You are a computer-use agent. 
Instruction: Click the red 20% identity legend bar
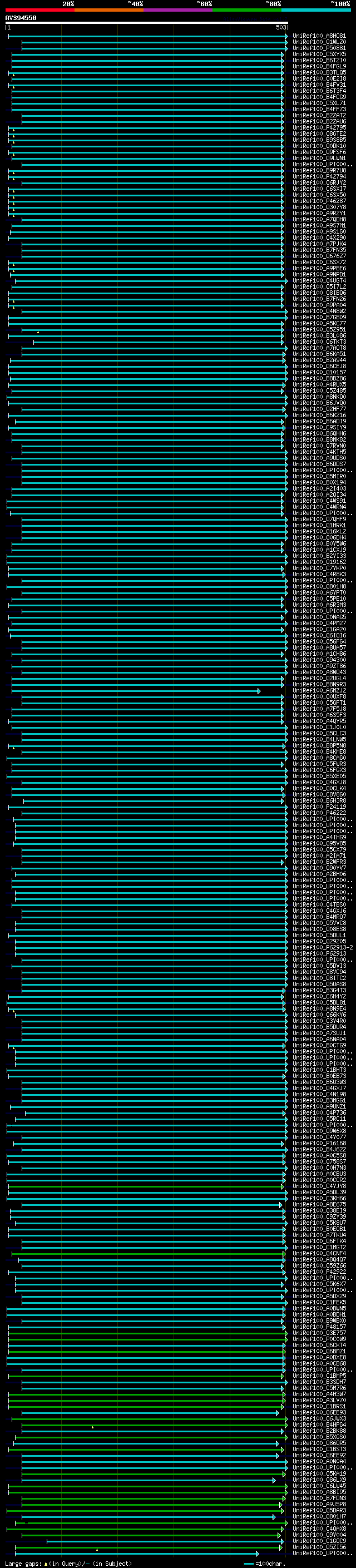click(x=39, y=10)
